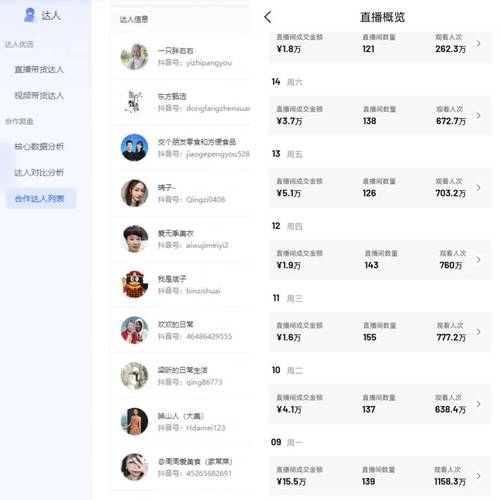
Task: Open the Qingzi0408 talent avatar
Action: coord(134,193)
